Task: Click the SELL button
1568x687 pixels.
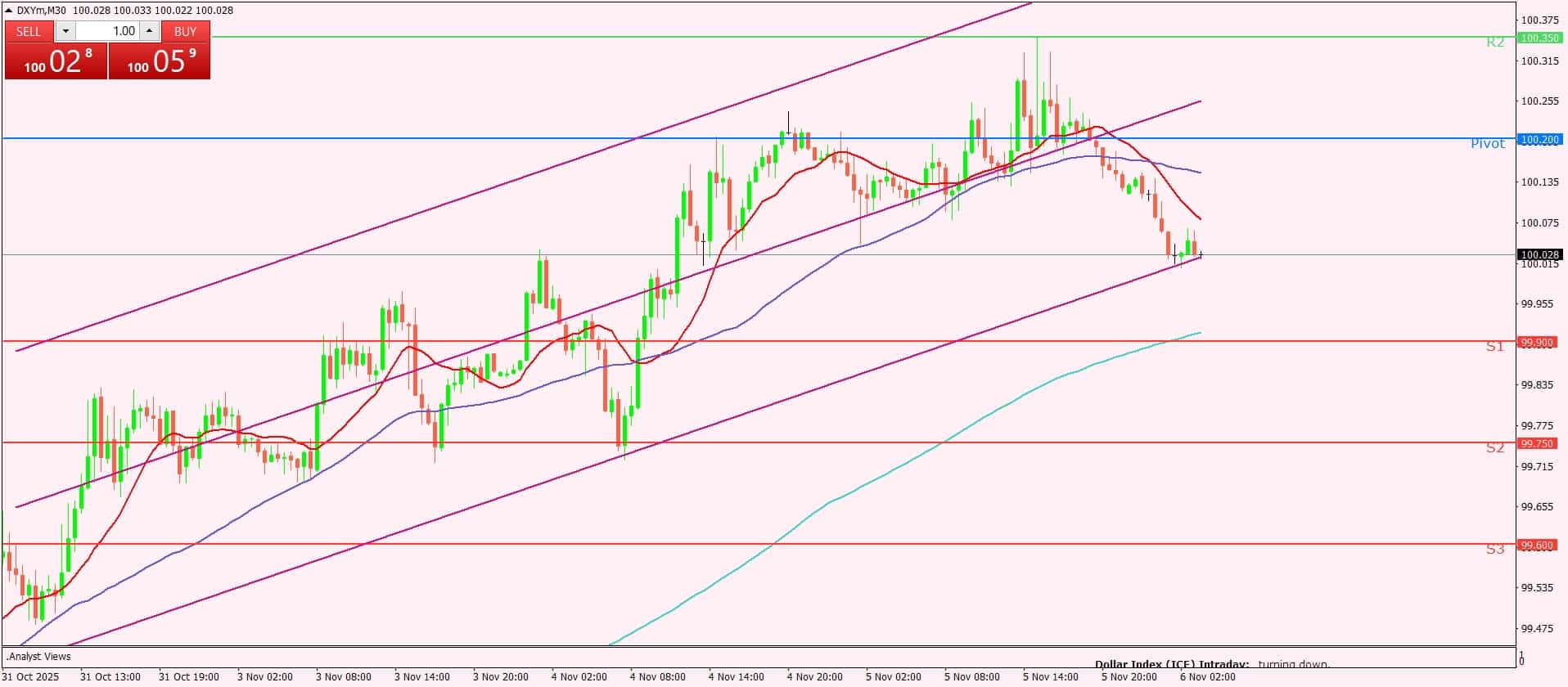Action: [29, 31]
